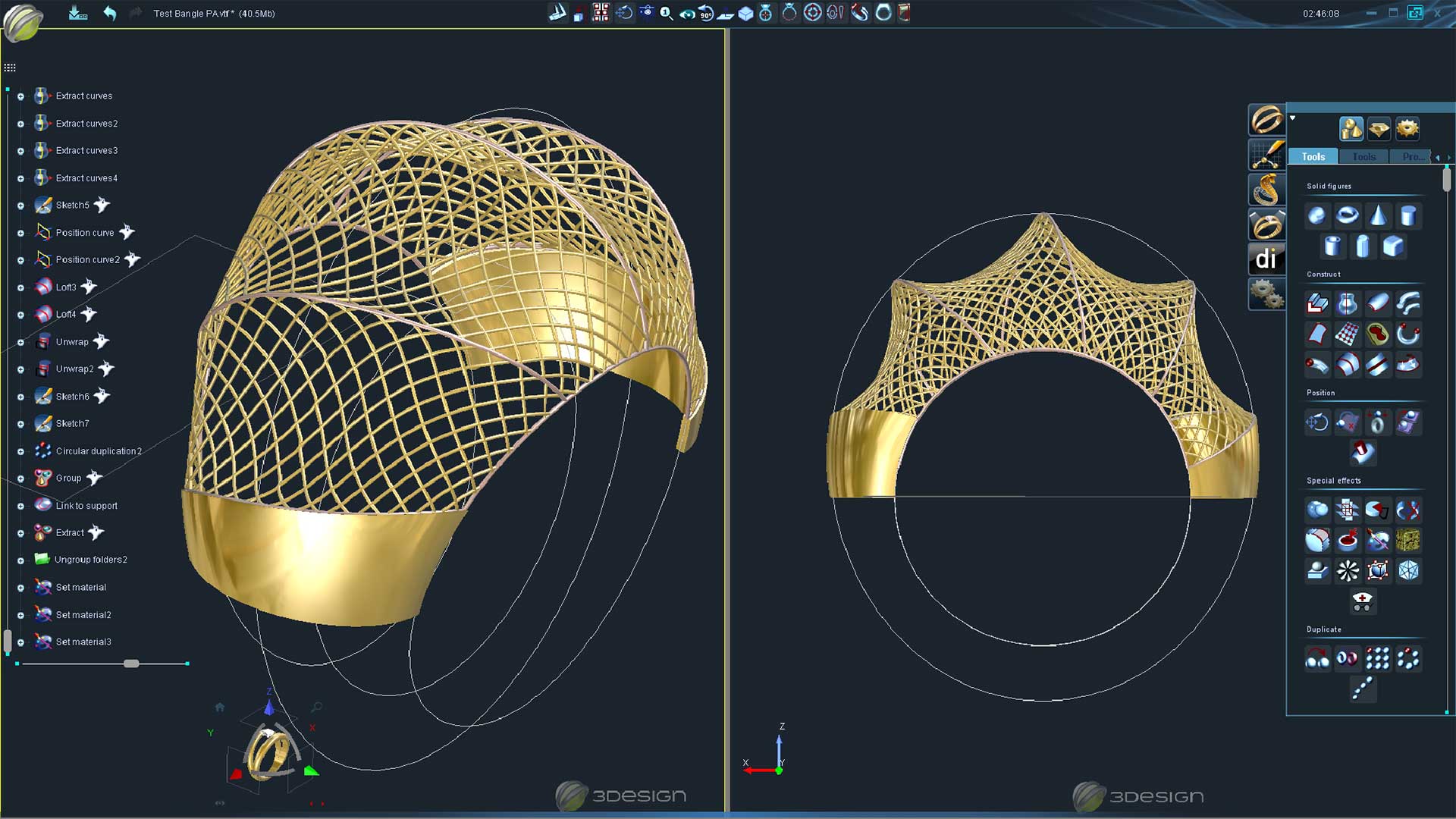
Task: Click the 'di' module button
Action: tap(1266, 259)
